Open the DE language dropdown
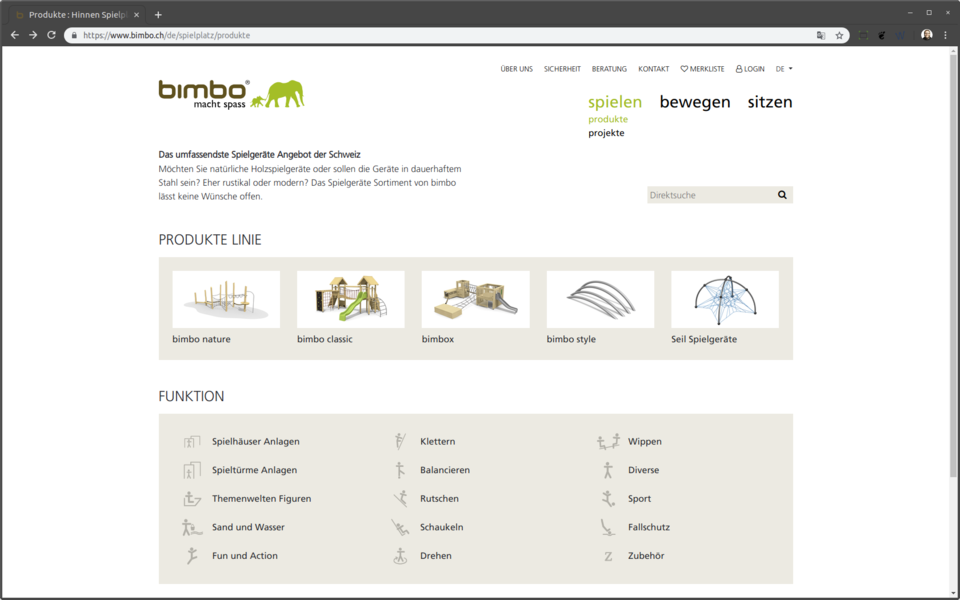The height and width of the screenshot is (600, 960). (784, 69)
